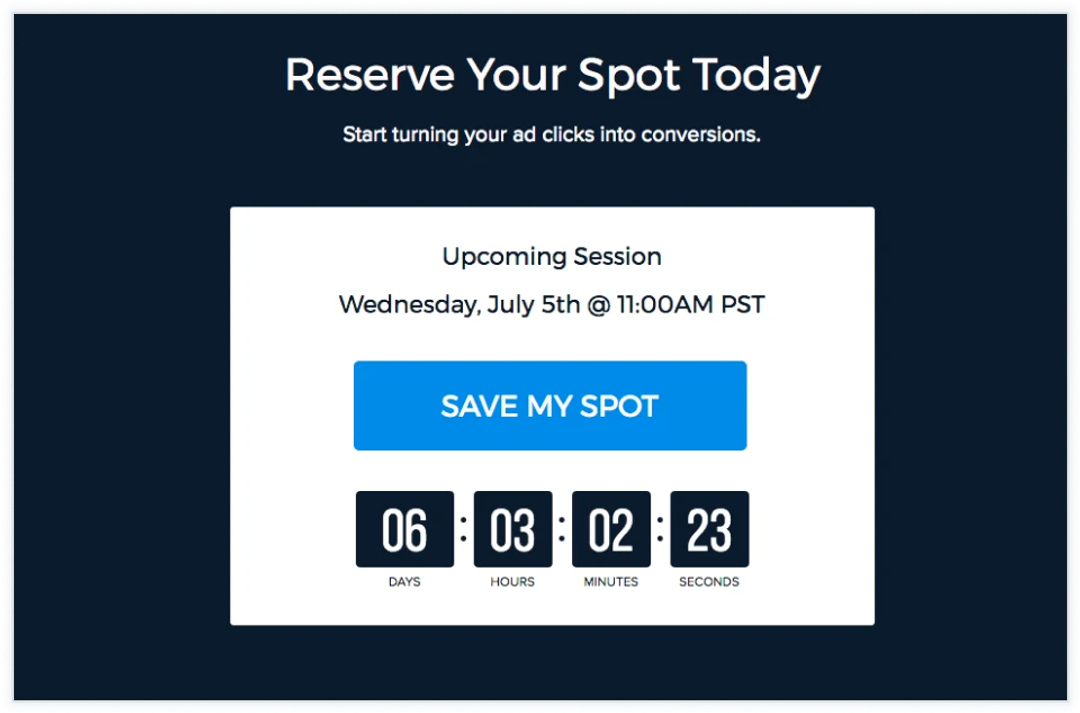Click the colon between hours and minutes
Viewport: 1080px width, 713px height.
coord(562,527)
